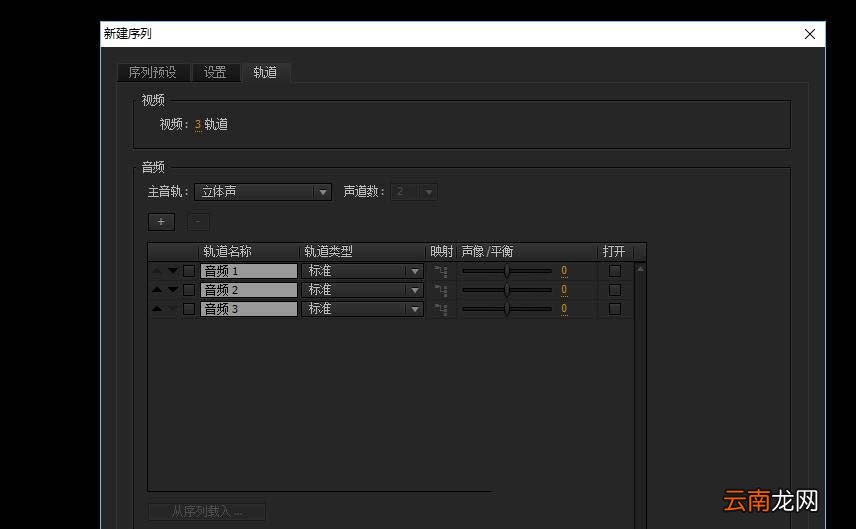
Task: Move 音频 2 track down
Action: (173, 289)
